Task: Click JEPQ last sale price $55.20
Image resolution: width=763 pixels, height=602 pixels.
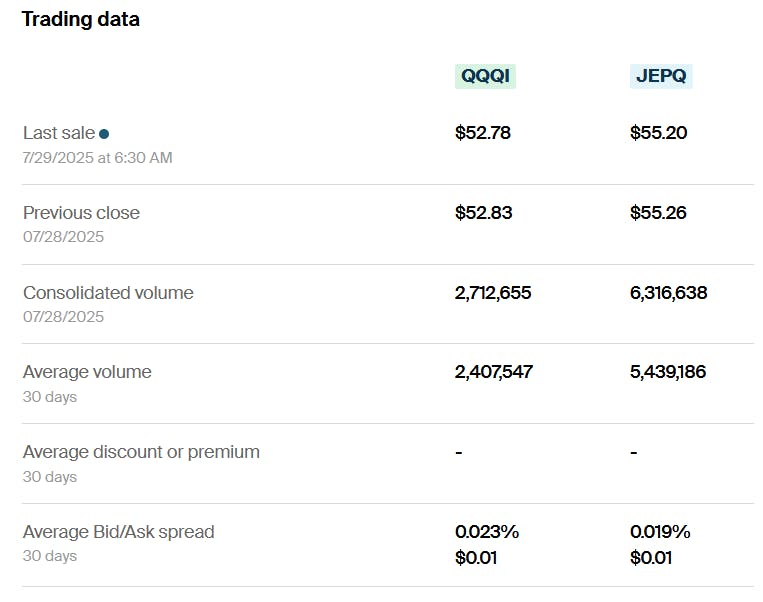Action: tap(658, 133)
